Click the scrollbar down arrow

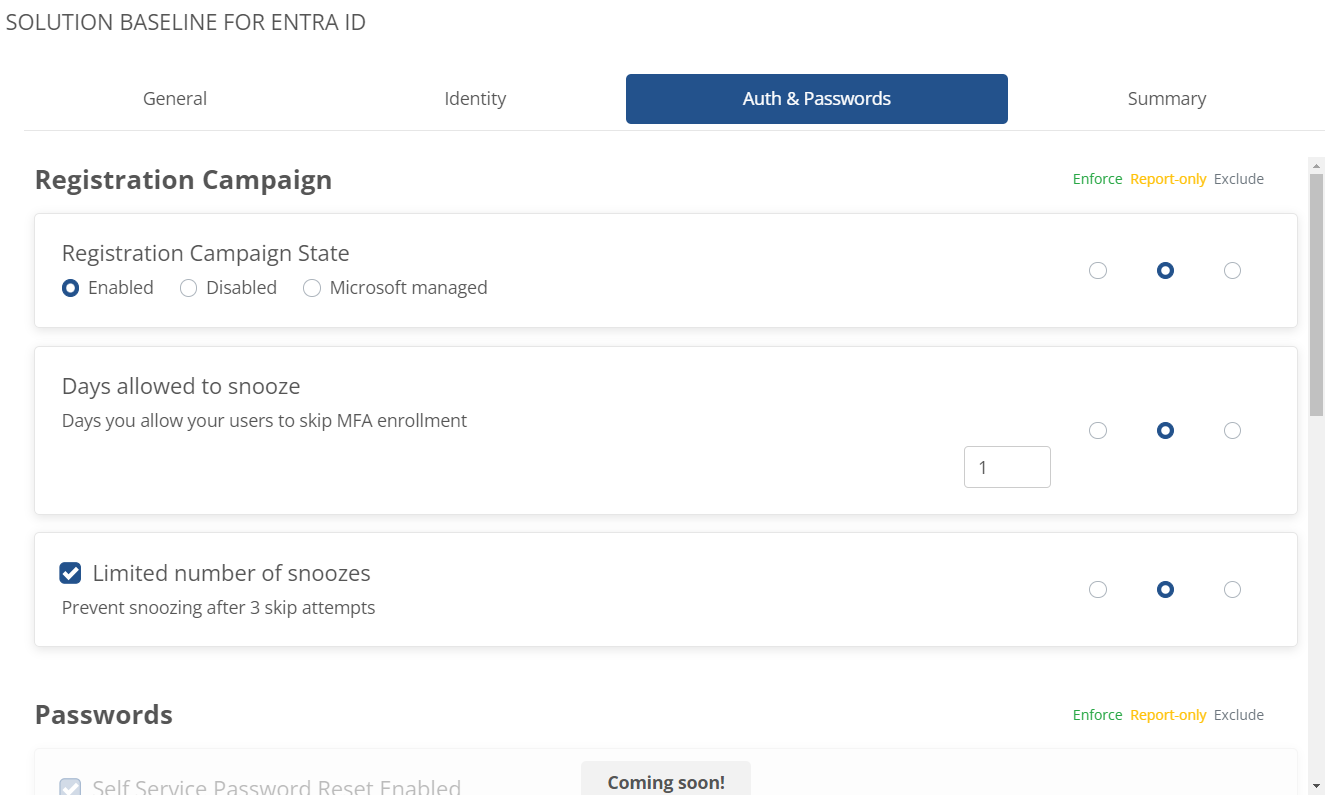click(1317, 785)
